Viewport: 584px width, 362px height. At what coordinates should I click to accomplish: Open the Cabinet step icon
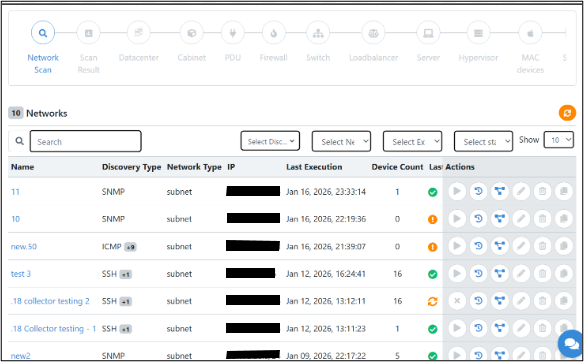click(x=191, y=33)
